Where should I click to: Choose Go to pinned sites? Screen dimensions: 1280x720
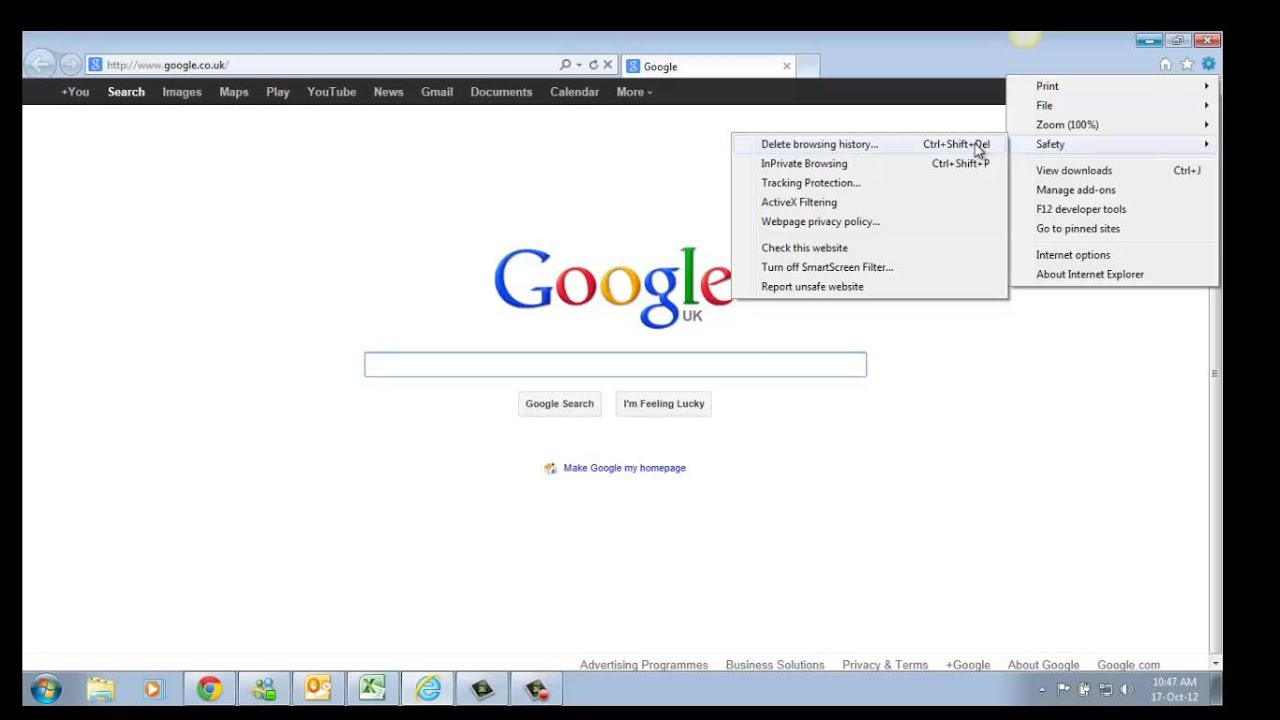[1114, 229]
